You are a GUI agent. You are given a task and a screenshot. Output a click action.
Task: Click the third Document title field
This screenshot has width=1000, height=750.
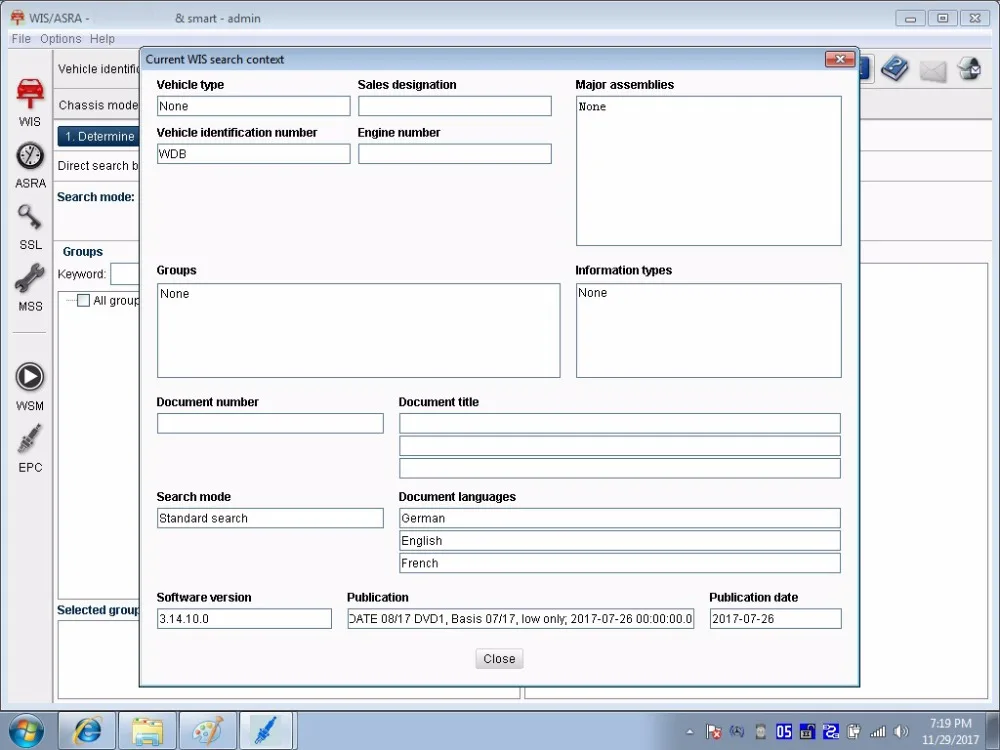tap(620, 468)
